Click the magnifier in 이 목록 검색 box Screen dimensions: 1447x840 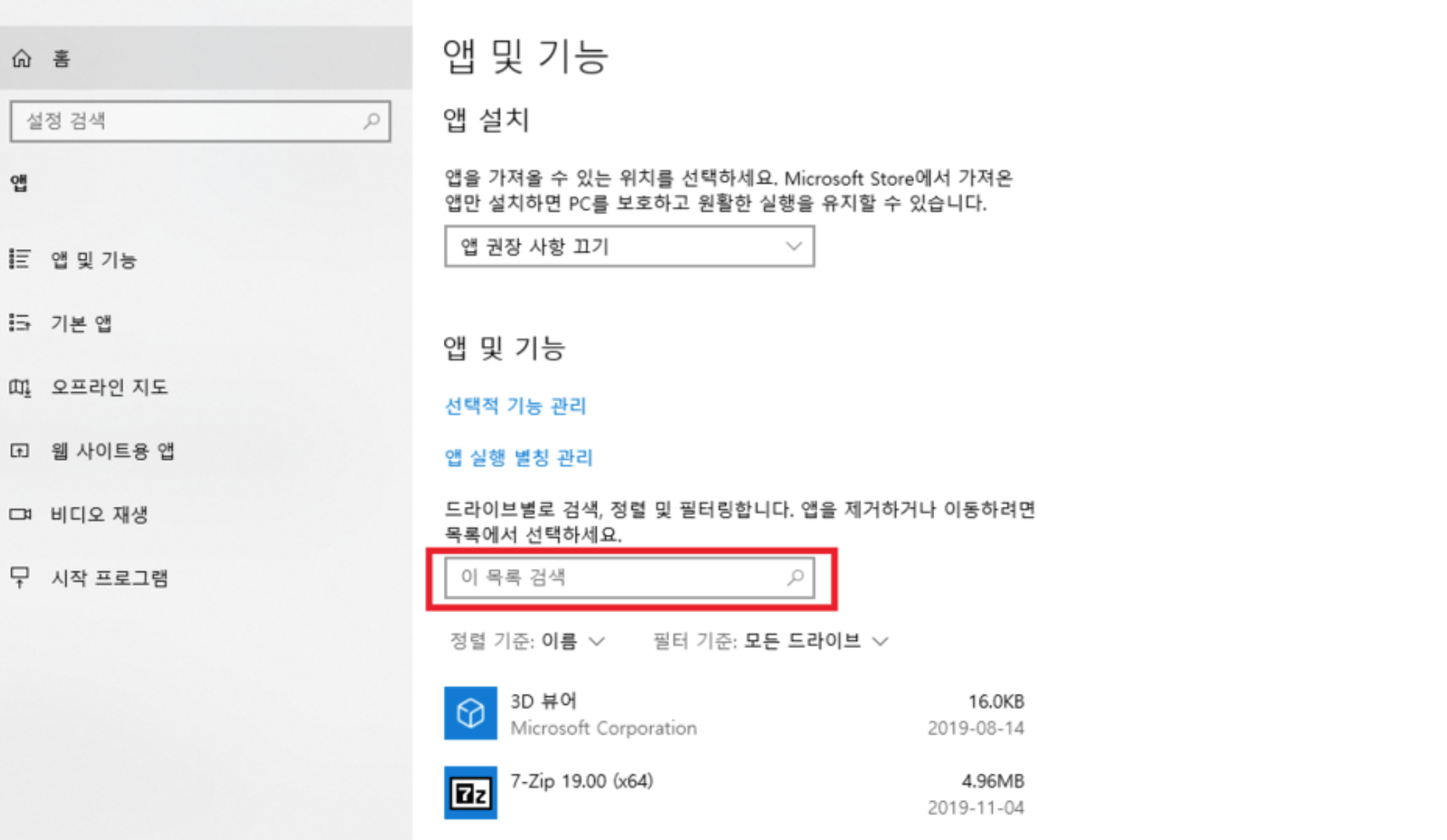click(796, 577)
